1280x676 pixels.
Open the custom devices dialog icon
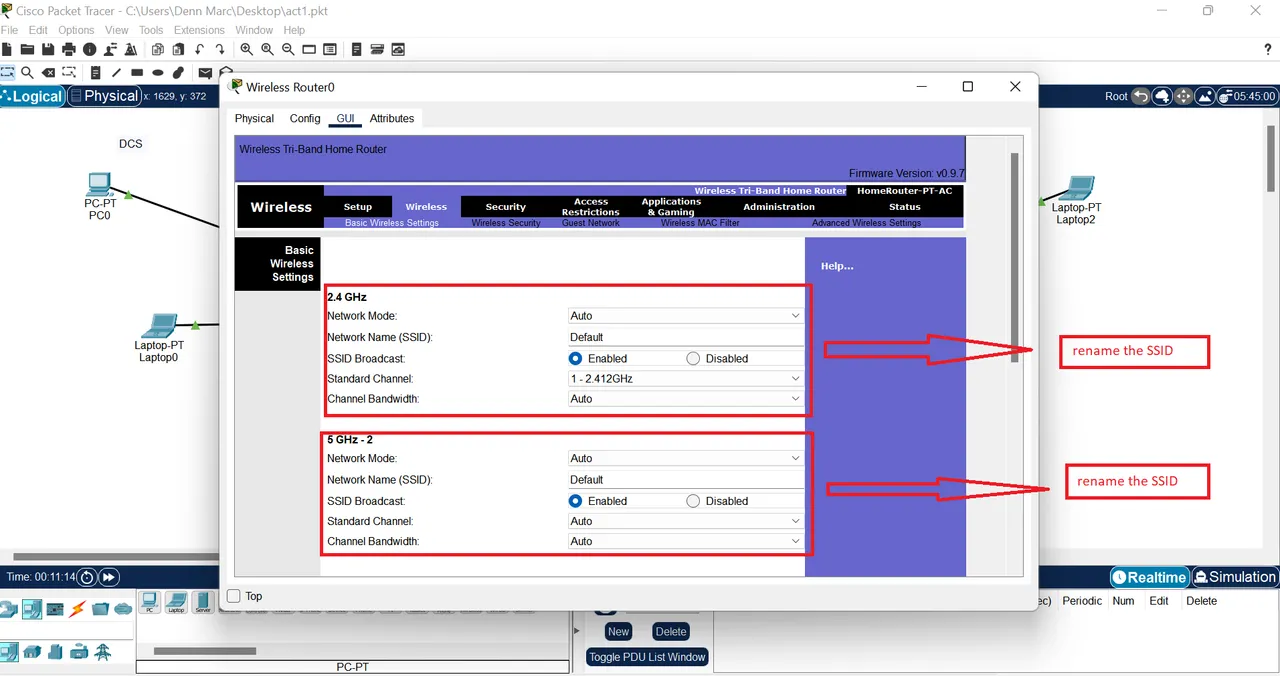click(377, 49)
